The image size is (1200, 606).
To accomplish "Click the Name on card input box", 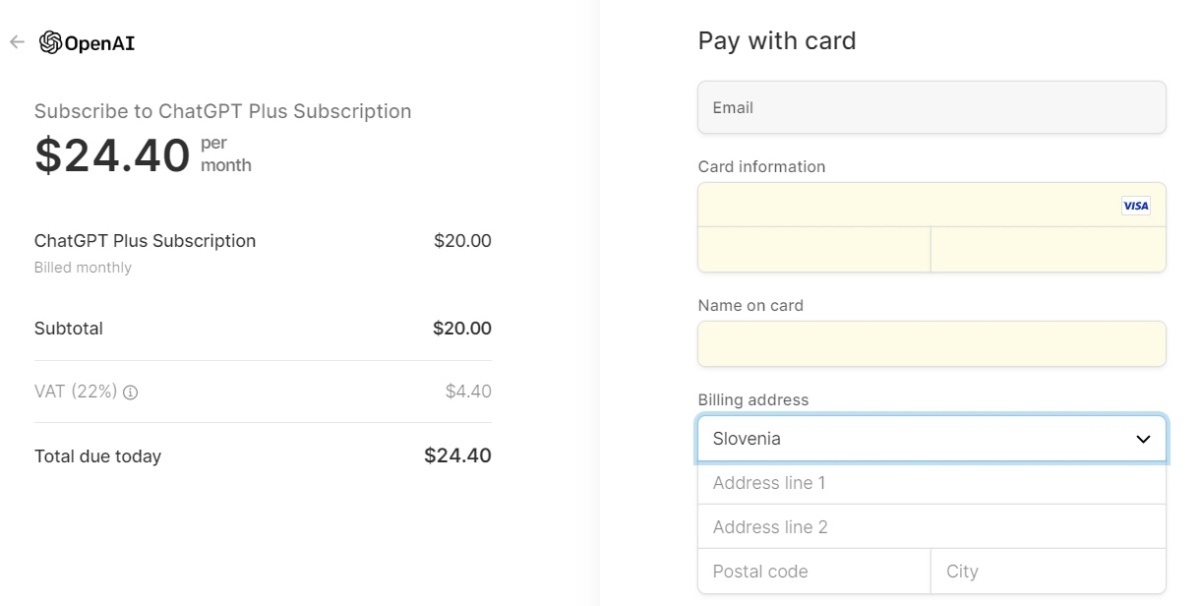I will 931,344.
